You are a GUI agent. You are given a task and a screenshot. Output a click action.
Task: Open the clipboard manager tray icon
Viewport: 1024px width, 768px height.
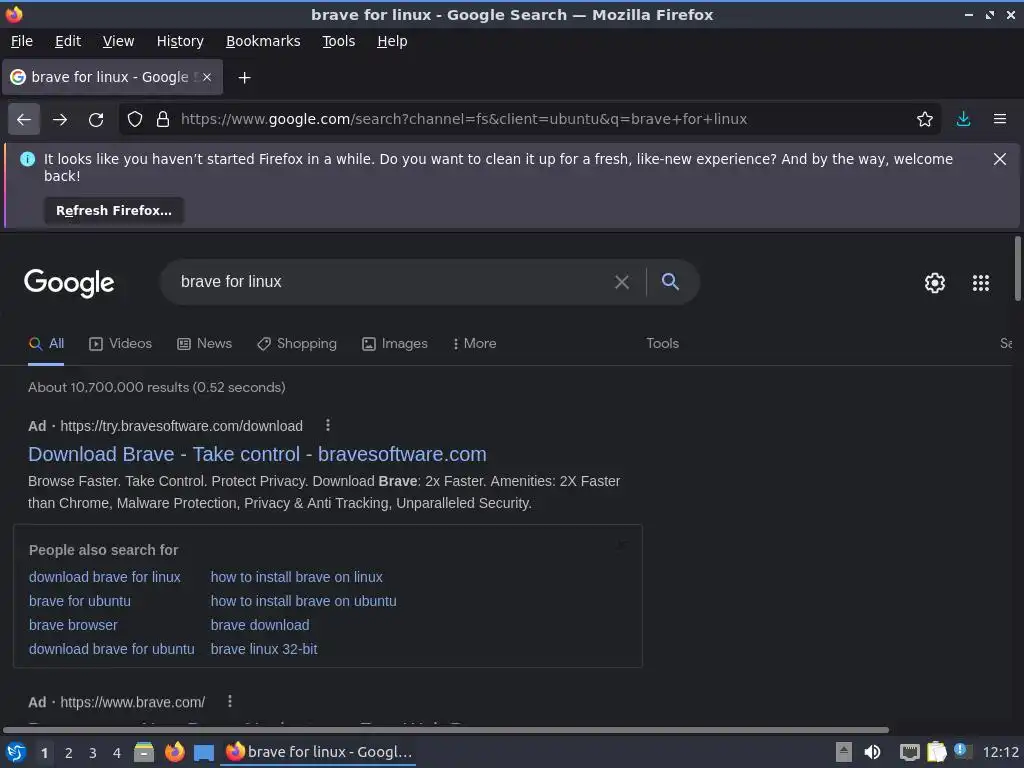(x=936, y=752)
